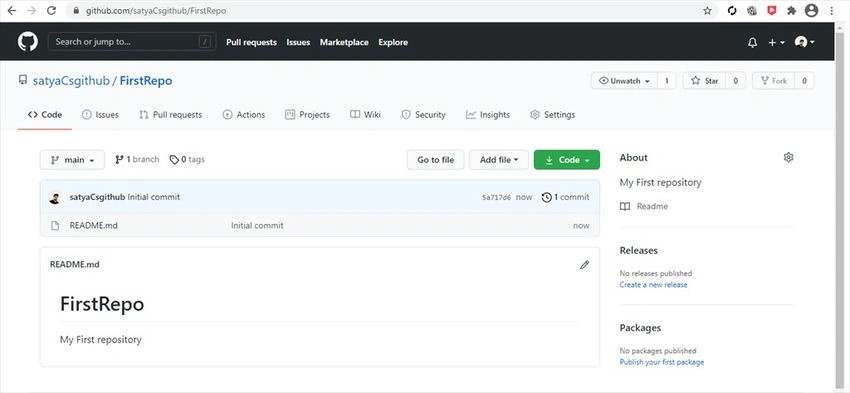Click Go to file button
The image size is (850, 393).
pyautogui.click(x=435, y=160)
